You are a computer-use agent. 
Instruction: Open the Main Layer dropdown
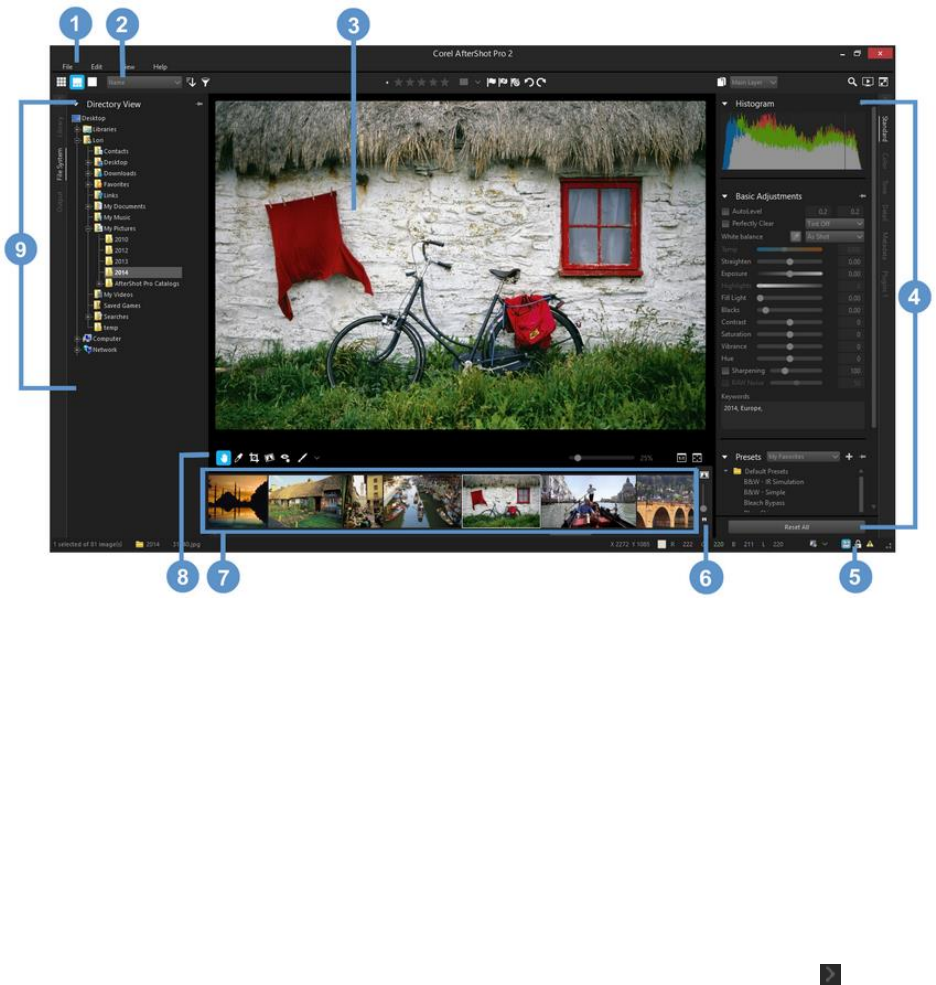tap(754, 82)
